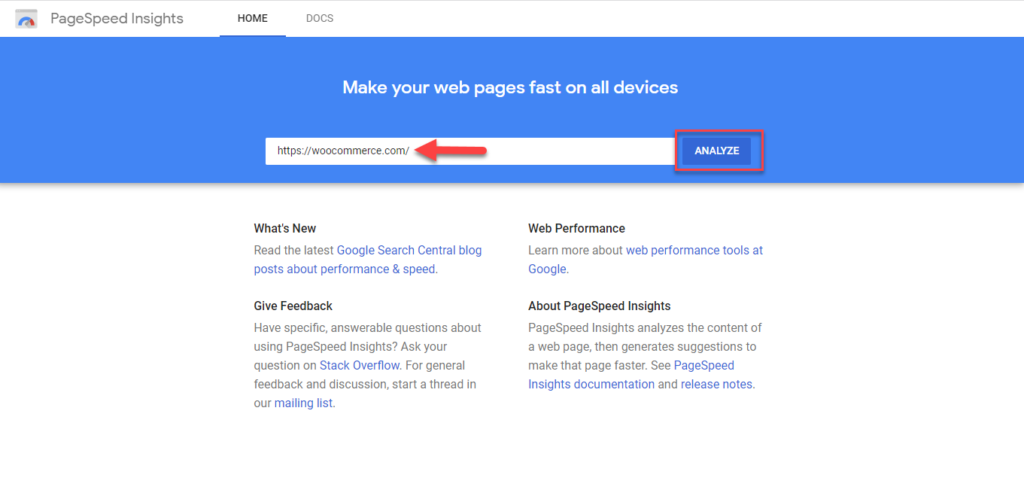Open the Google Search Central blog link
The width and height of the screenshot is (1024, 493).
tap(409, 249)
